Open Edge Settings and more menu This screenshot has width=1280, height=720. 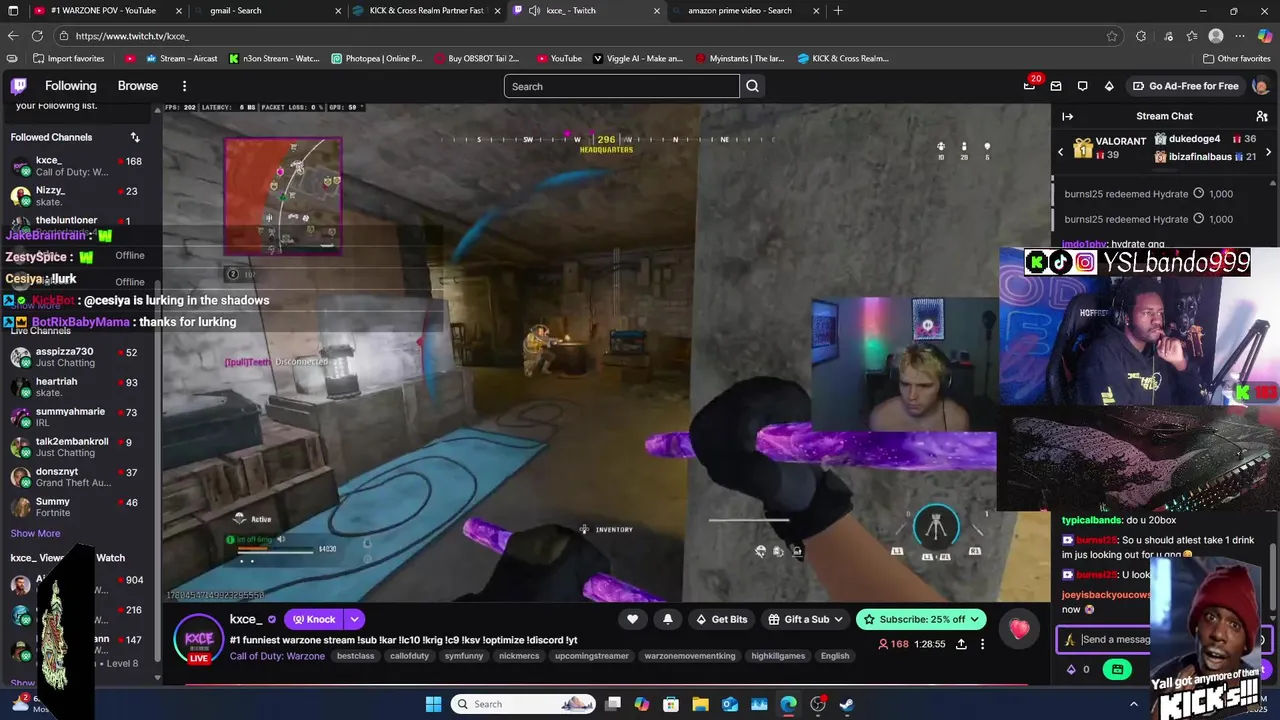(x=1241, y=36)
